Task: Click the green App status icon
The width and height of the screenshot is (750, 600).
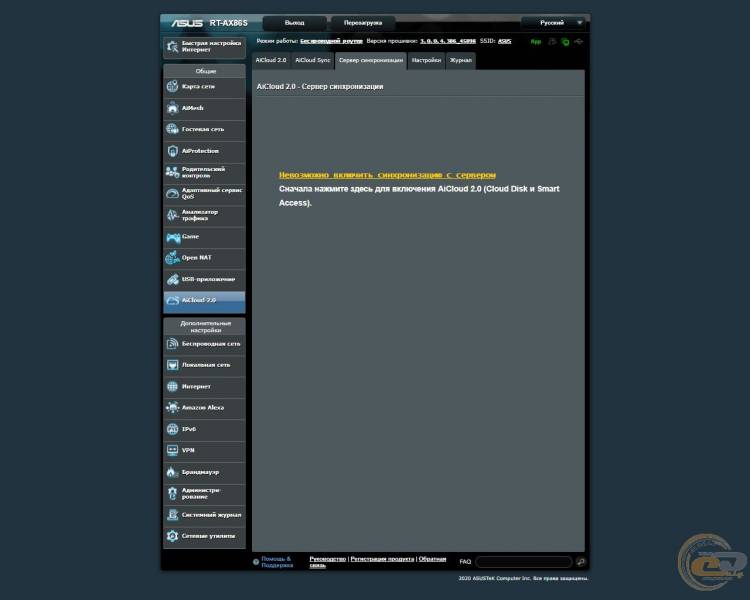Action: 536,42
